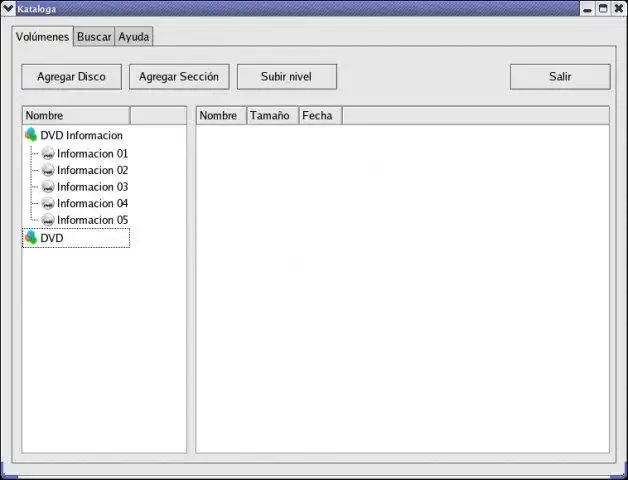Click the disc icon beside Informacion 02
This screenshot has height=480, width=628.
point(48,170)
